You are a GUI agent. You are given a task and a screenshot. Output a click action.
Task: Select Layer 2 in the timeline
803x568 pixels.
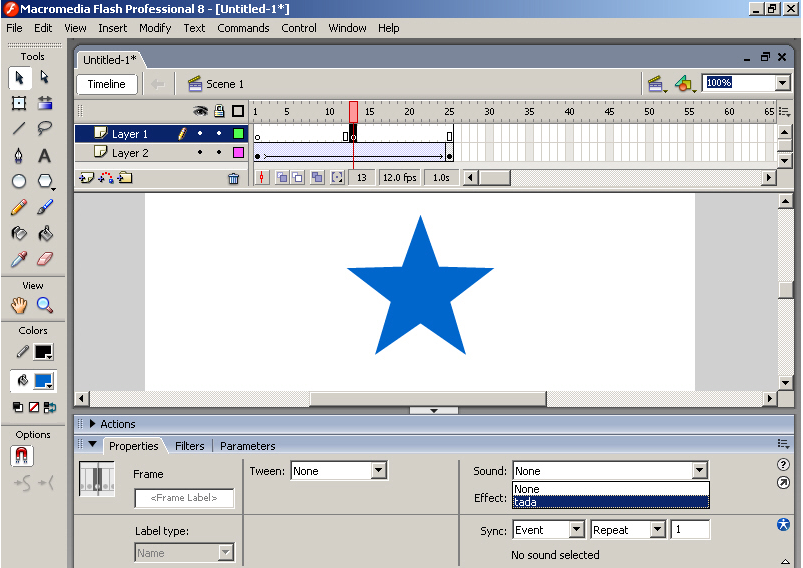[130, 153]
